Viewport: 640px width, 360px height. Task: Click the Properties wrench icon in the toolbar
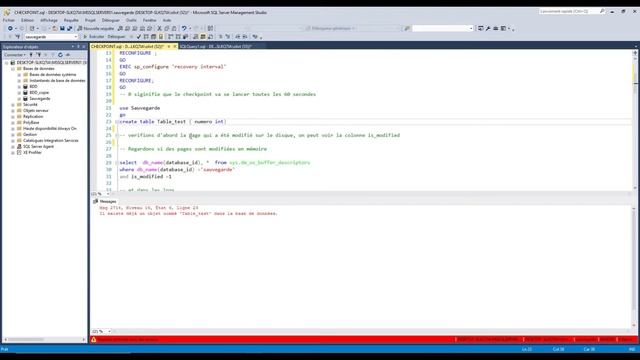488,29
